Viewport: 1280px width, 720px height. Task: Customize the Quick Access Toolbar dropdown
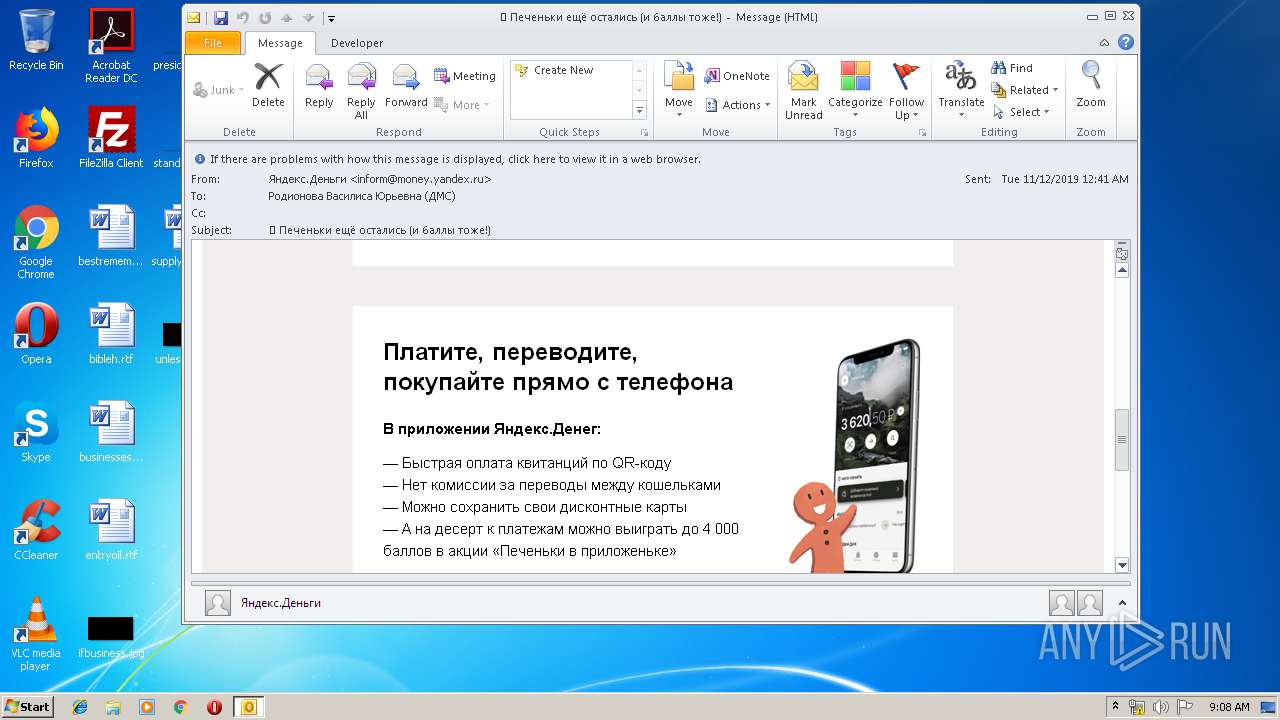332,18
